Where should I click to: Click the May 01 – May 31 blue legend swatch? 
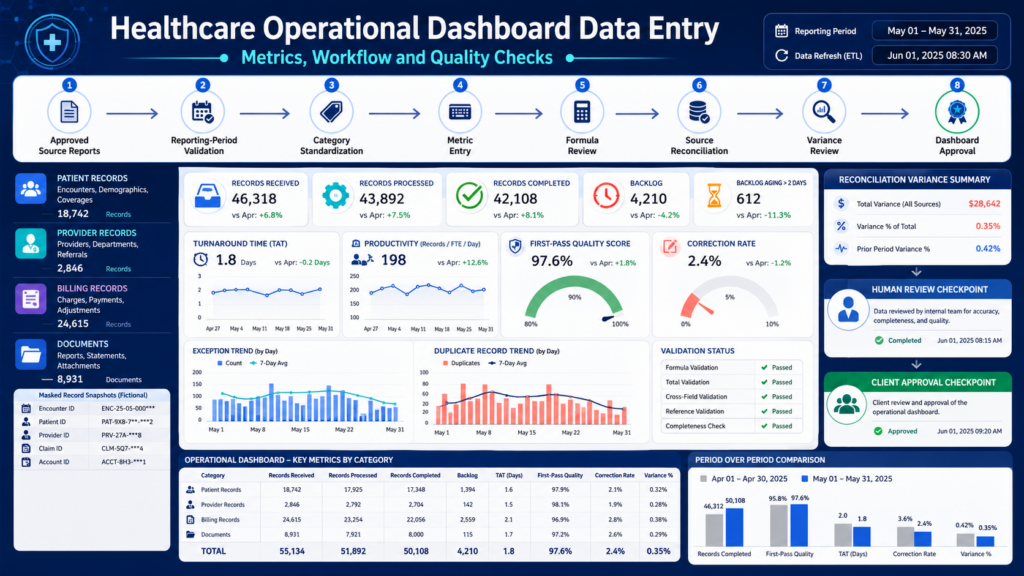pyautogui.click(x=805, y=479)
